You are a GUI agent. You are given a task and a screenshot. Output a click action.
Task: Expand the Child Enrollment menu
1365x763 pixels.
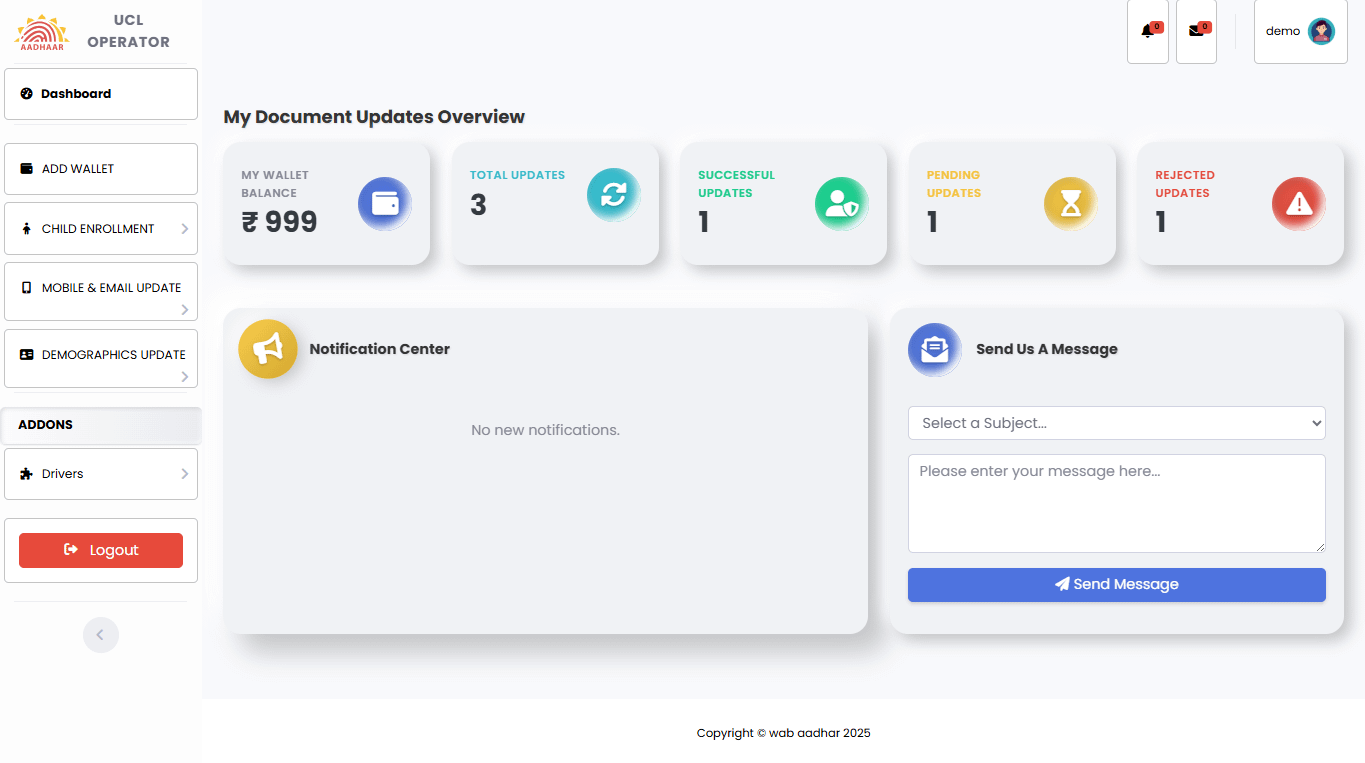click(101, 229)
